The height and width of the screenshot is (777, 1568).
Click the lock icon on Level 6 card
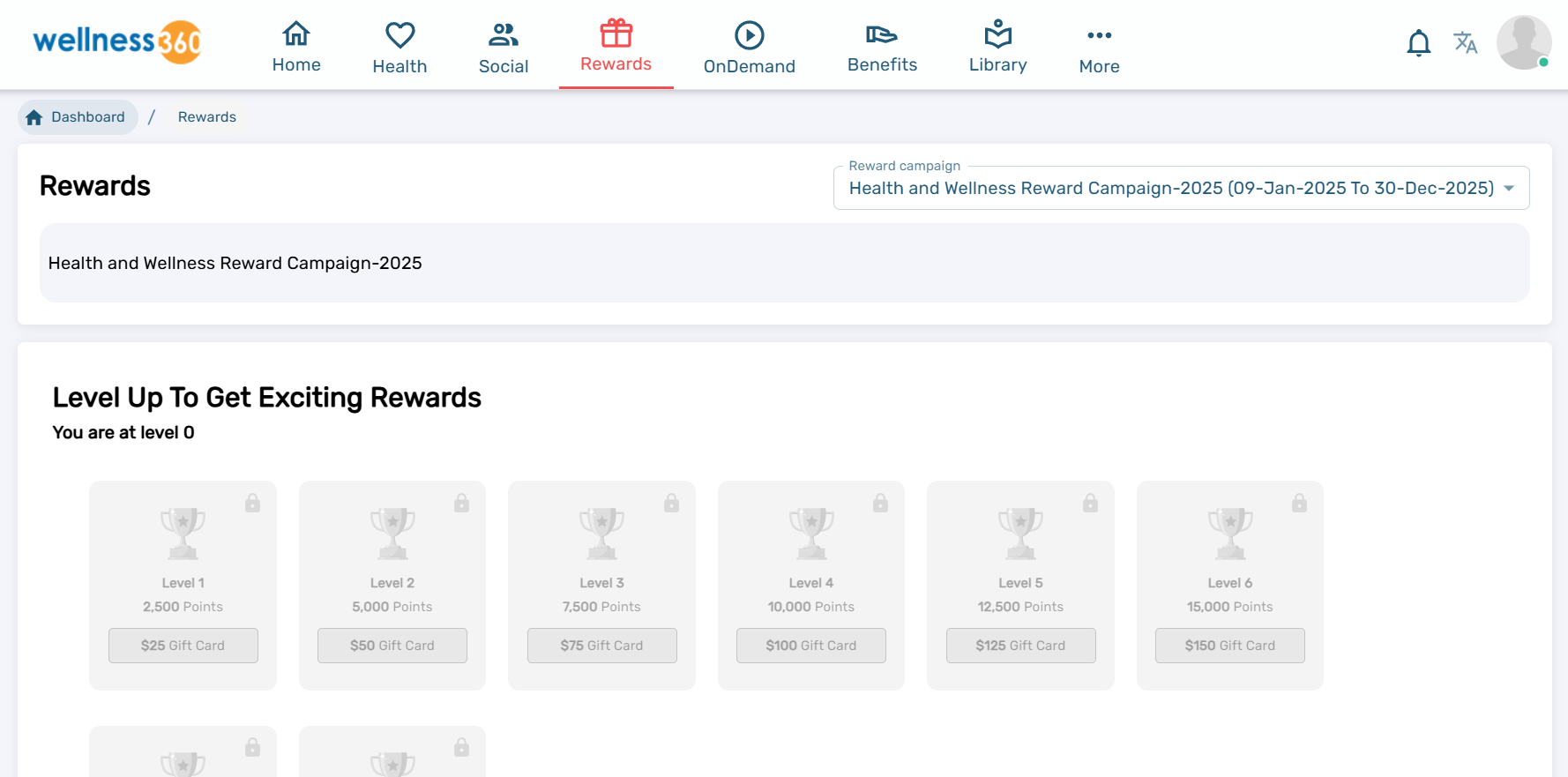1299,503
